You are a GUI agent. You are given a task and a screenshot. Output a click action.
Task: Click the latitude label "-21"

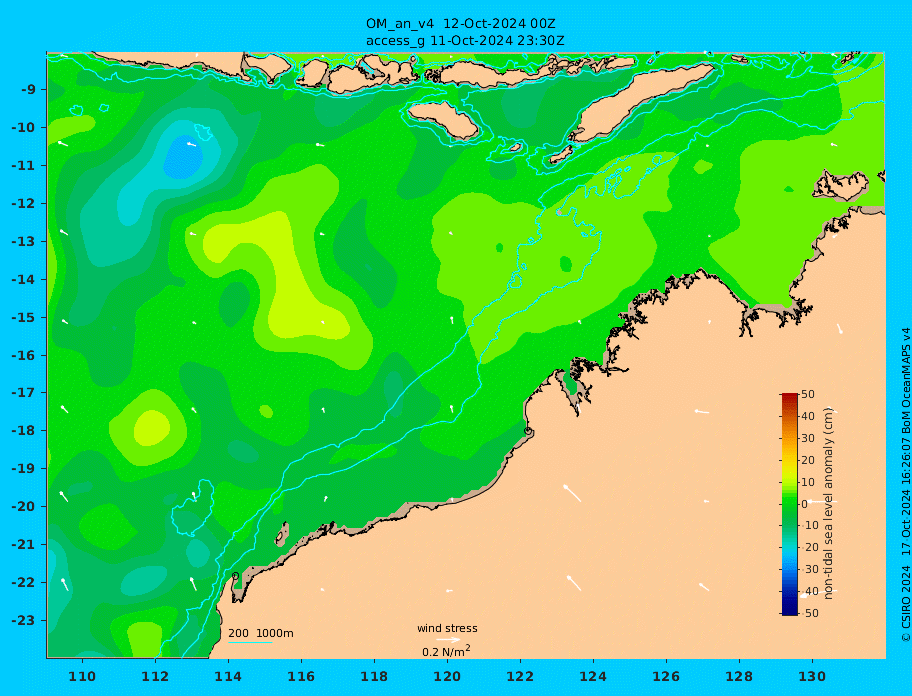pos(24,545)
